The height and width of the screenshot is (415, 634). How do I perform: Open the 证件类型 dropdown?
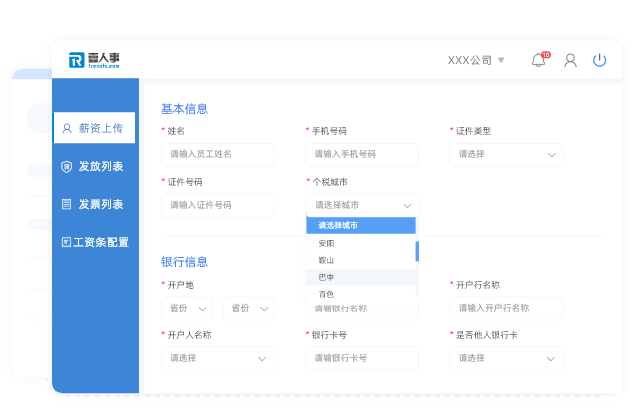point(506,155)
